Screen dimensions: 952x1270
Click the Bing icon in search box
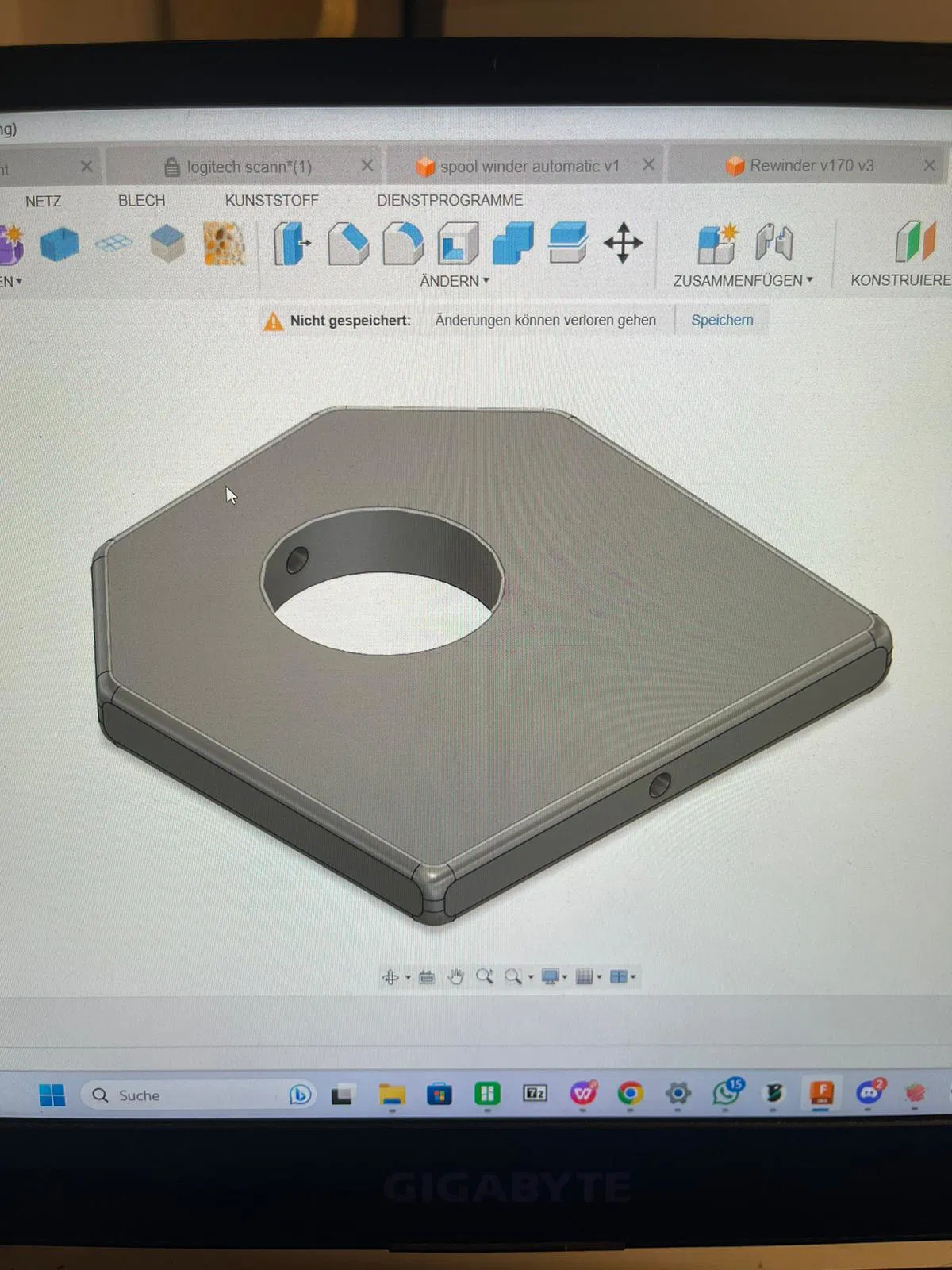point(300,1095)
